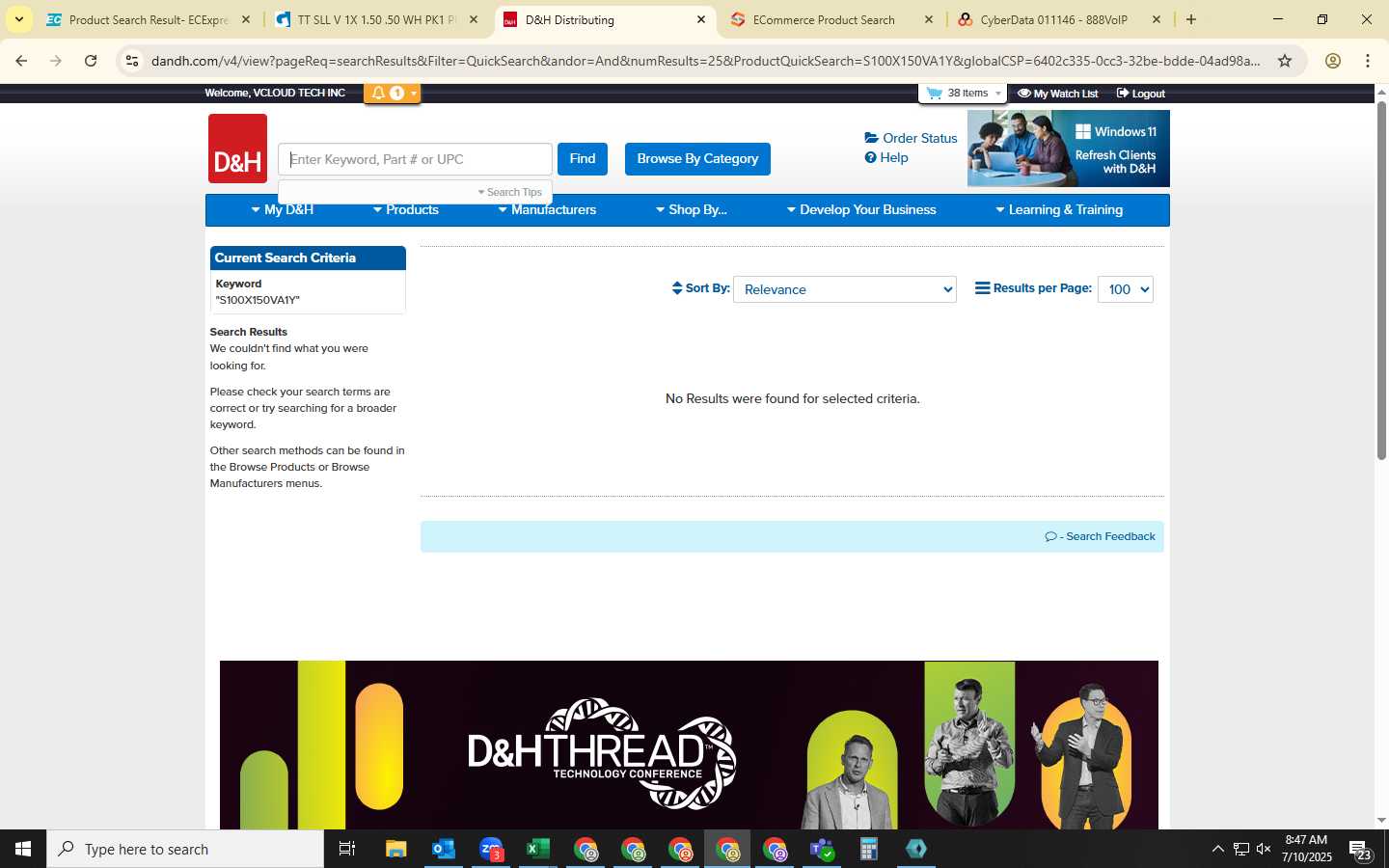Open the Windows Start menu

[23, 849]
